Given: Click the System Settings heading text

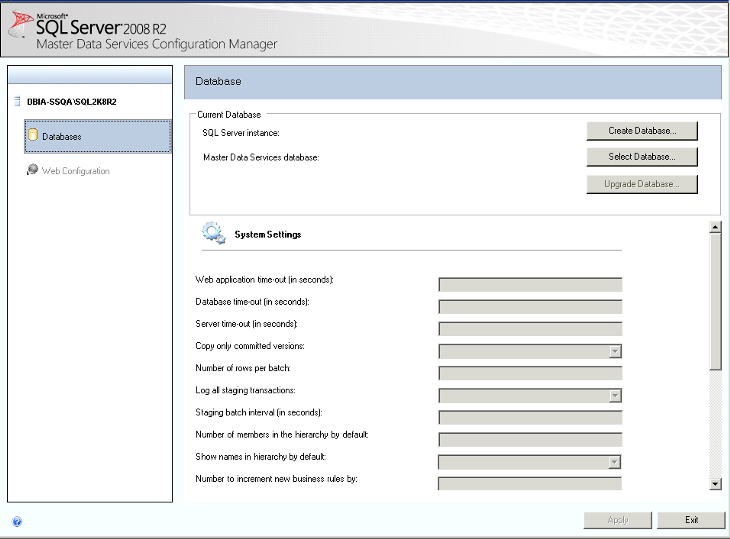Looking at the screenshot, I should coord(268,235).
